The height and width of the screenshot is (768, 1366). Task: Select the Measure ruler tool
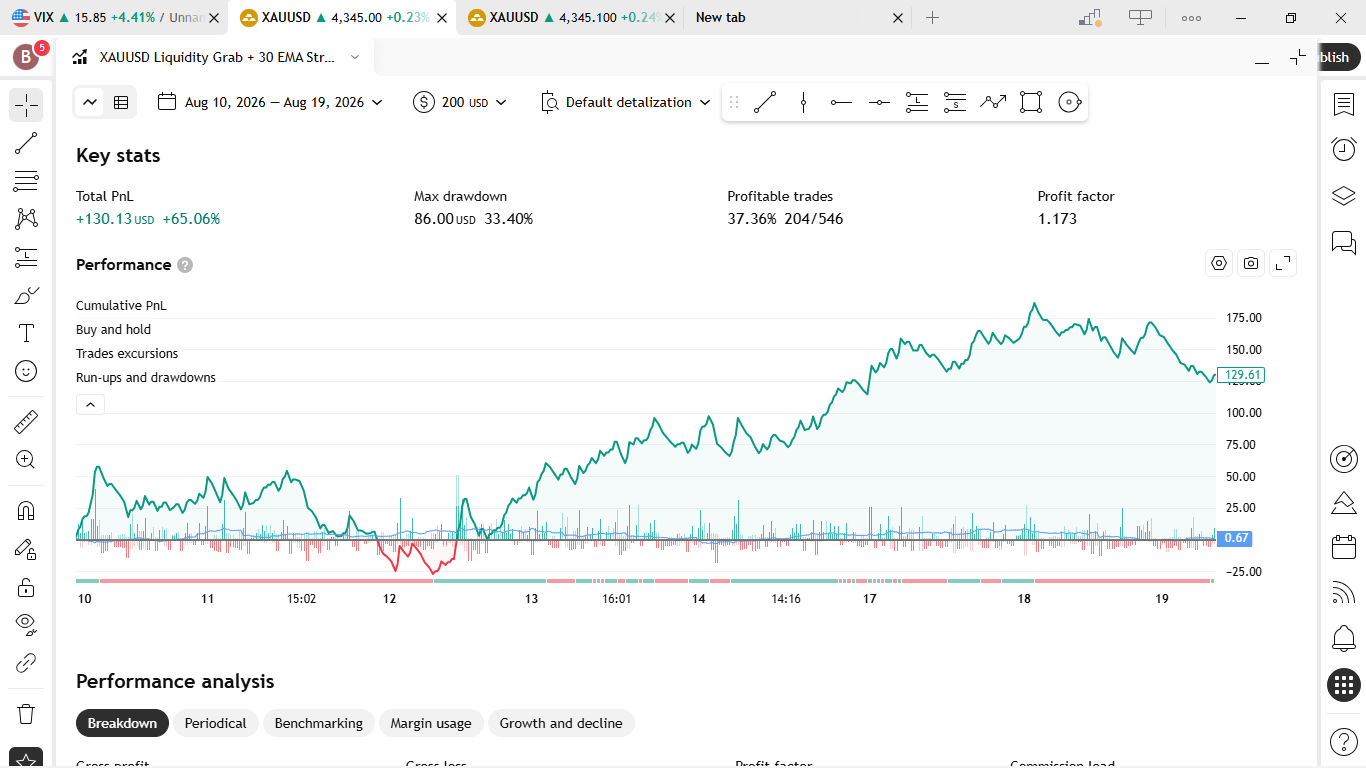(26, 422)
